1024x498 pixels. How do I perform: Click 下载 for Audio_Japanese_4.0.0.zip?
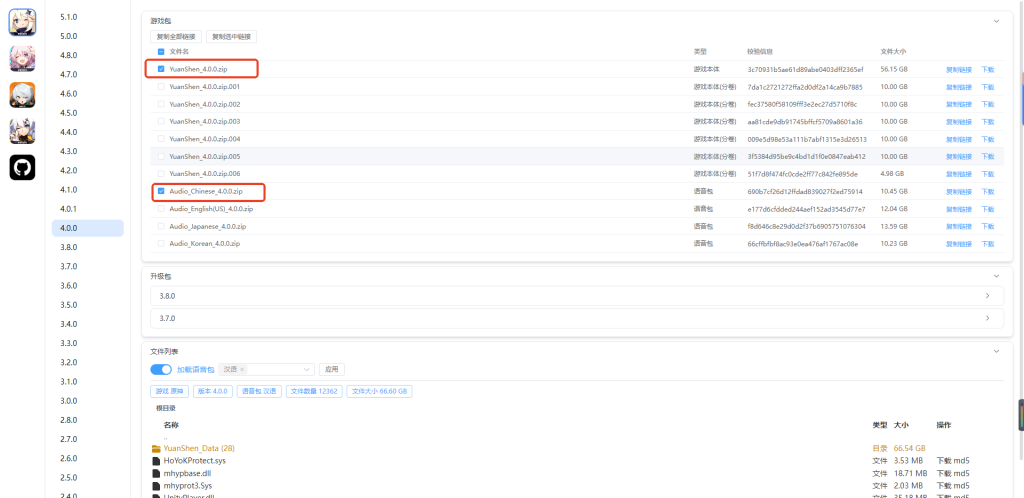coord(987,226)
